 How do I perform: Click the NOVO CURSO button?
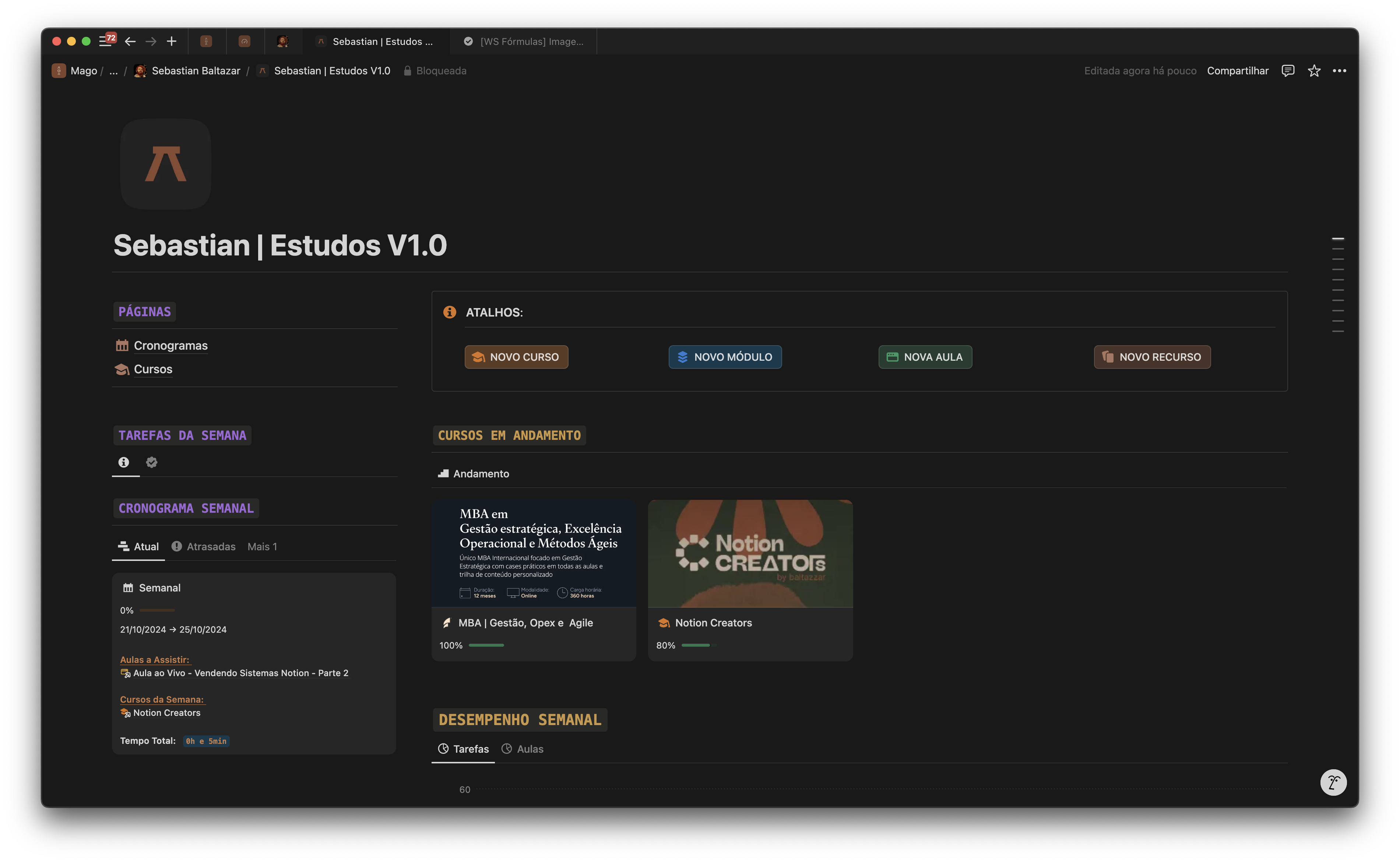516,357
